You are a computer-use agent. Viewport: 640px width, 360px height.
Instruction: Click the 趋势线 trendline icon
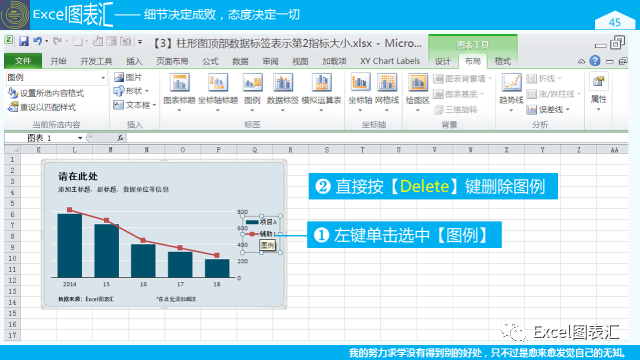point(511,82)
